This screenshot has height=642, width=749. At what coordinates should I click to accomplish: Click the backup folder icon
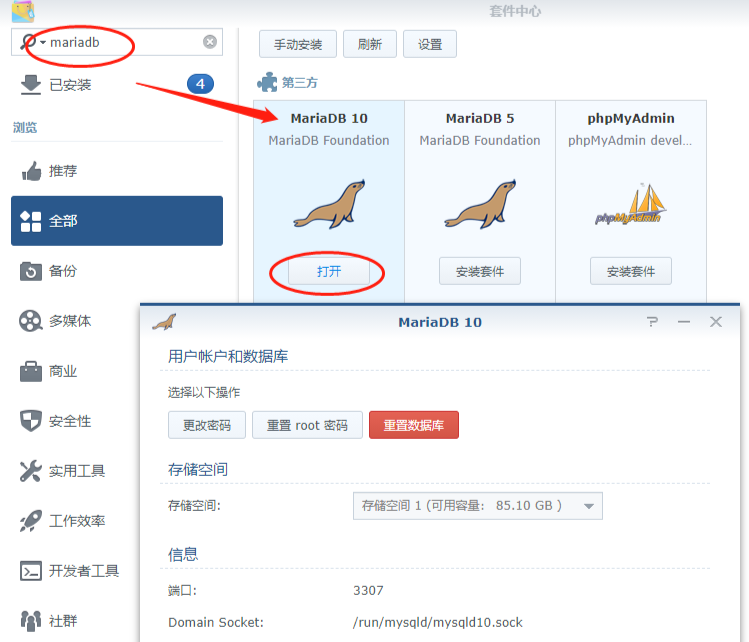coord(31,271)
